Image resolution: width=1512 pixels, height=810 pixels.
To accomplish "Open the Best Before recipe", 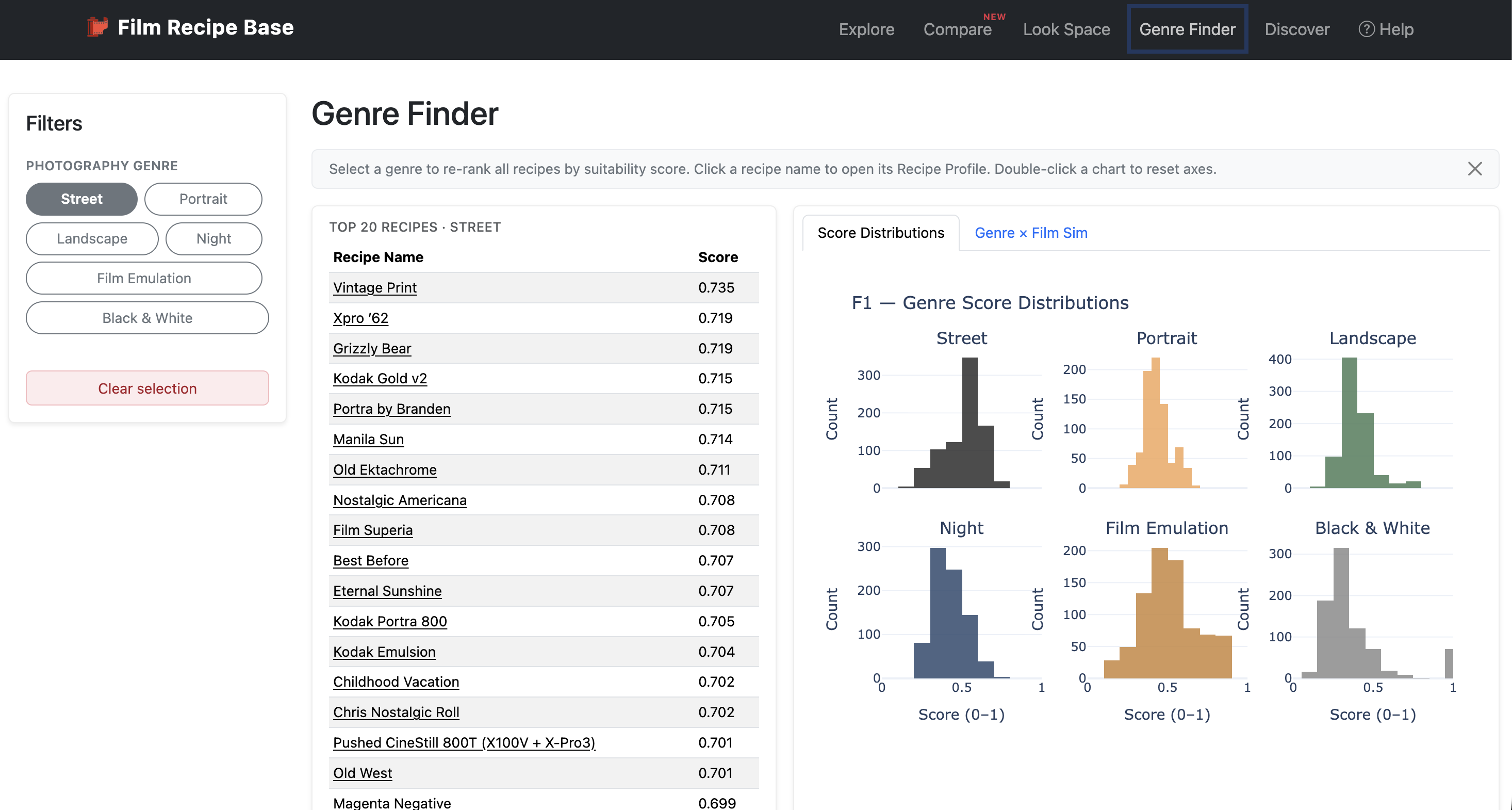I will click(x=370, y=560).
